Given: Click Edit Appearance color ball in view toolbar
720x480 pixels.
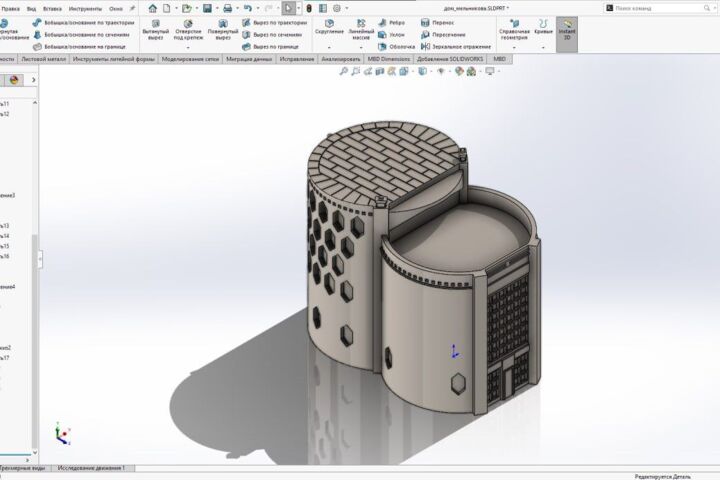Looking at the screenshot, I should (x=459, y=71).
